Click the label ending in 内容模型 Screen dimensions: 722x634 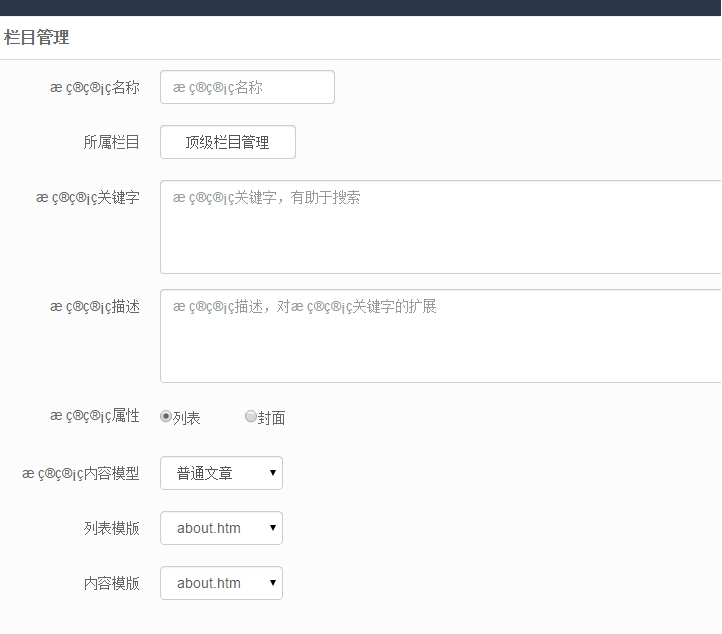[x=81, y=473]
